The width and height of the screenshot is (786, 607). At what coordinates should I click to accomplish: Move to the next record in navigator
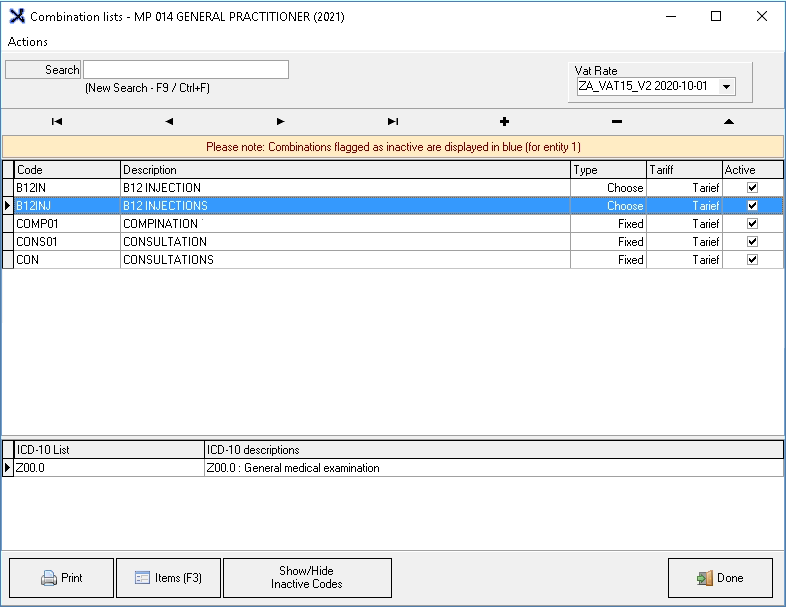(281, 121)
